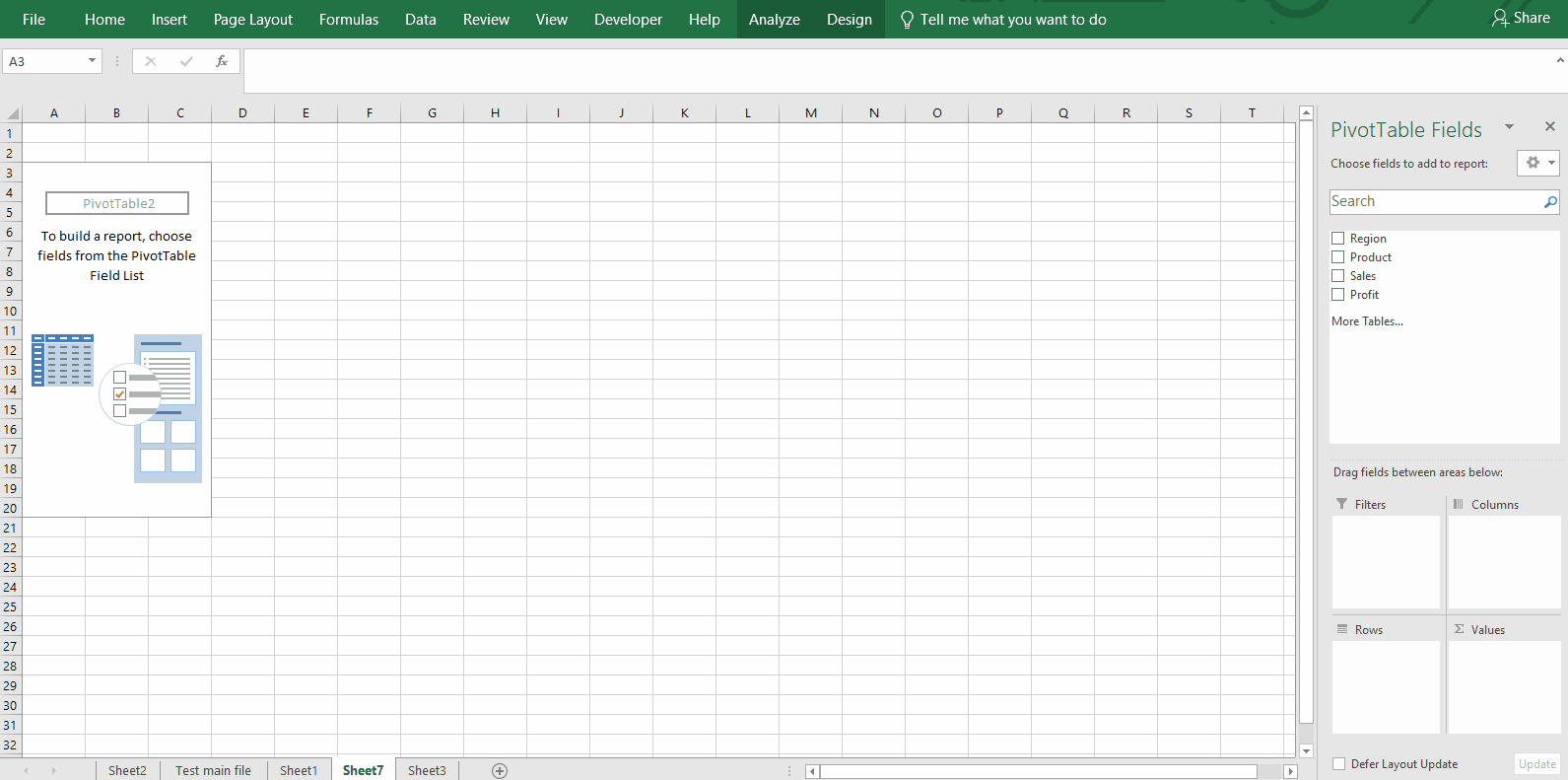Check the Region field checkbox

point(1337,239)
